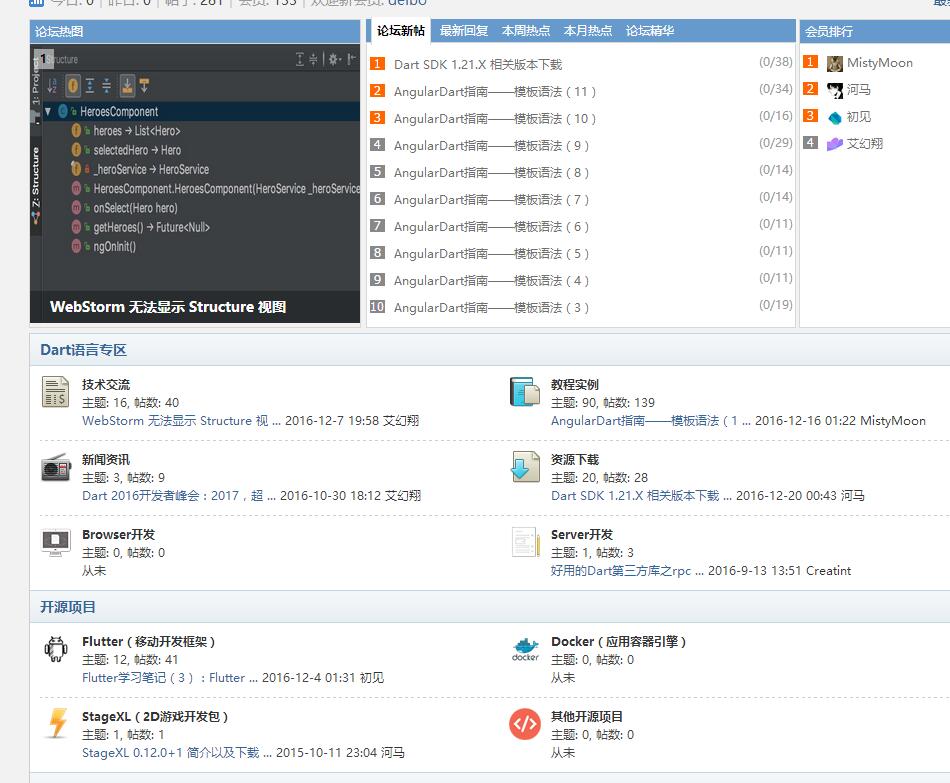Open MistyMoon's avatar in member ranking
The height and width of the screenshot is (783, 950).
tap(835, 63)
